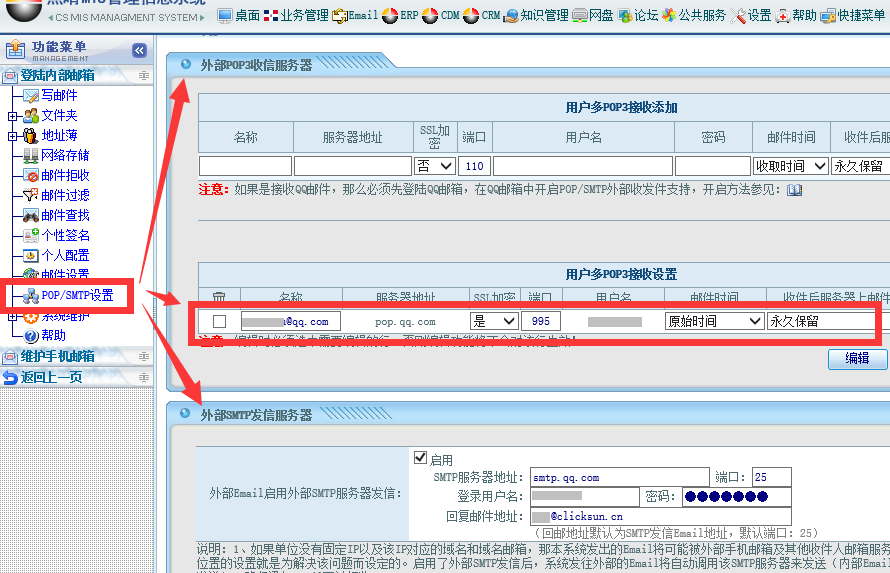Open 写邮件 link in sidebar
The width and height of the screenshot is (890, 573).
point(59,95)
